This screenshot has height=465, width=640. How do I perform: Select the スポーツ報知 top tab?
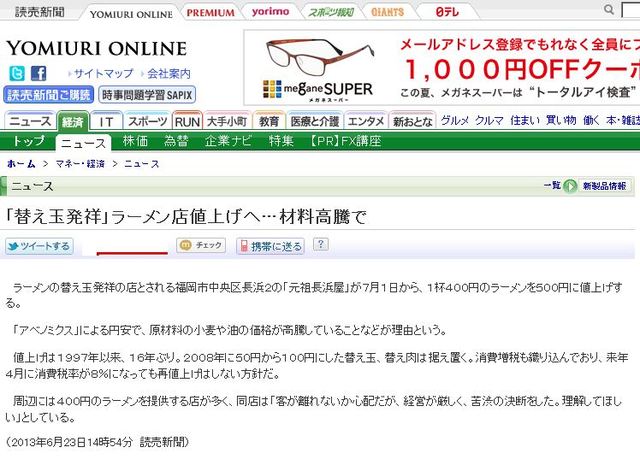click(x=329, y=13)
